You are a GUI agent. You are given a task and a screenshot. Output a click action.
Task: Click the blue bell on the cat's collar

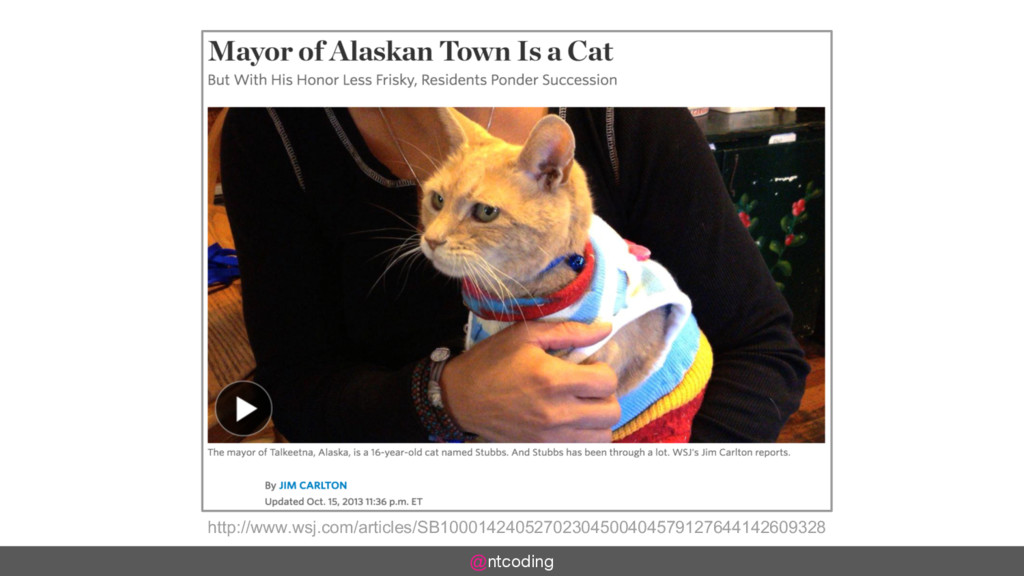pyautogui.click(x=576, y=263)
